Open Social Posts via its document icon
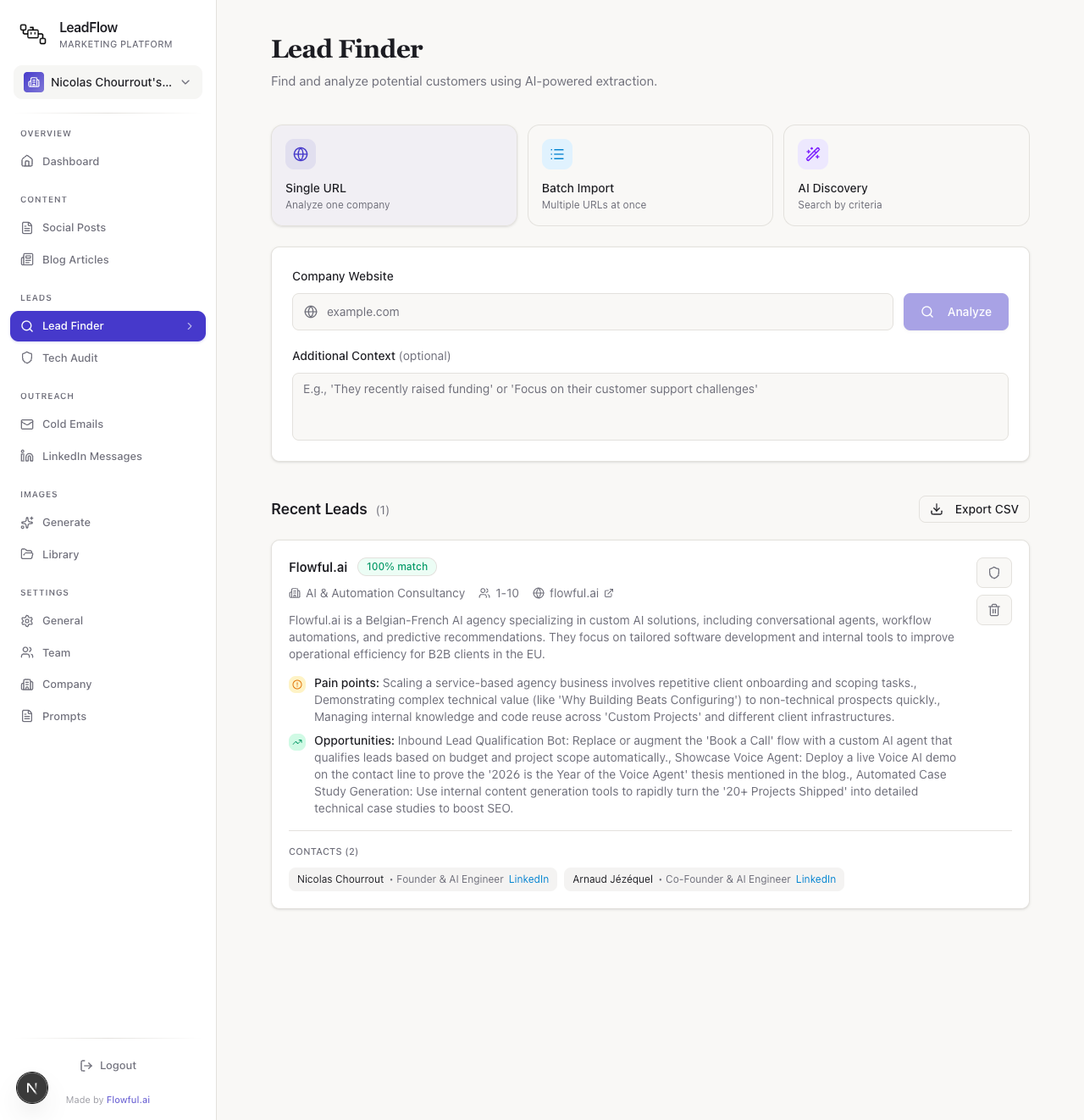 [x=28, y=227]
